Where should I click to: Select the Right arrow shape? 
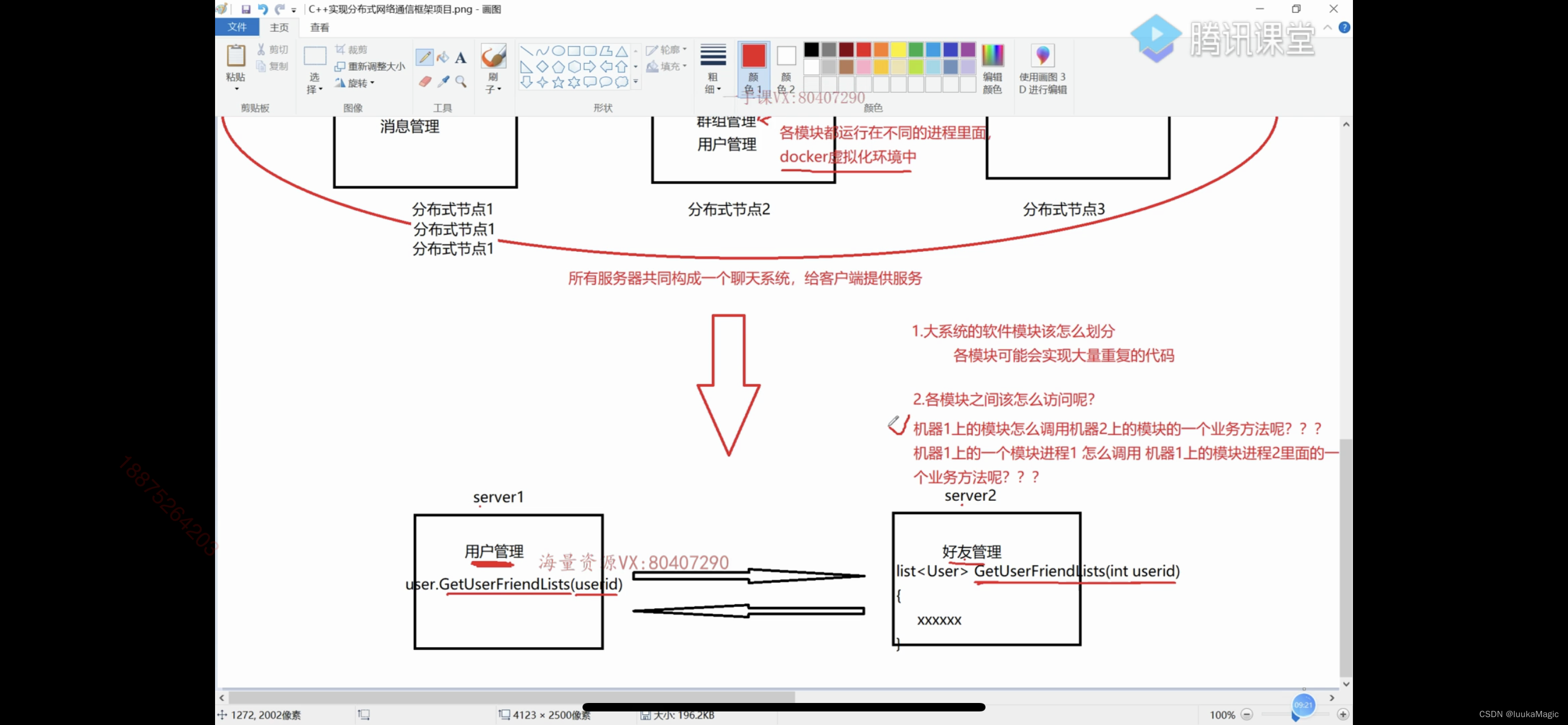[590, 67]
